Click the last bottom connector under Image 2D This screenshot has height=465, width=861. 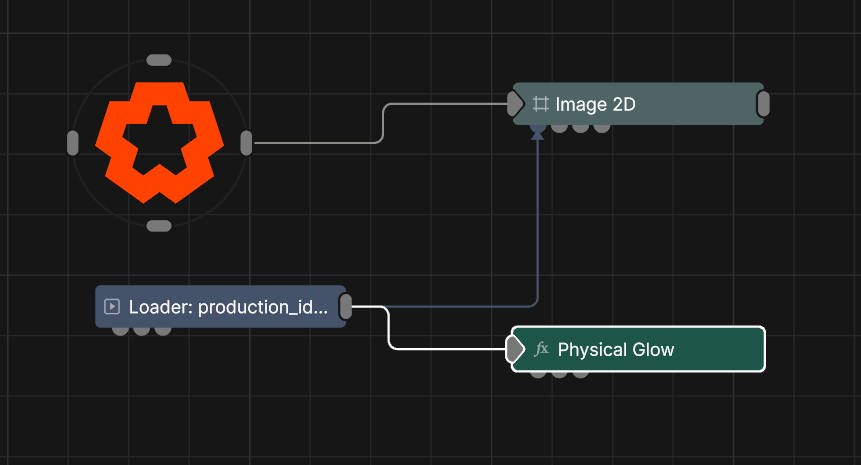(601, 128)
